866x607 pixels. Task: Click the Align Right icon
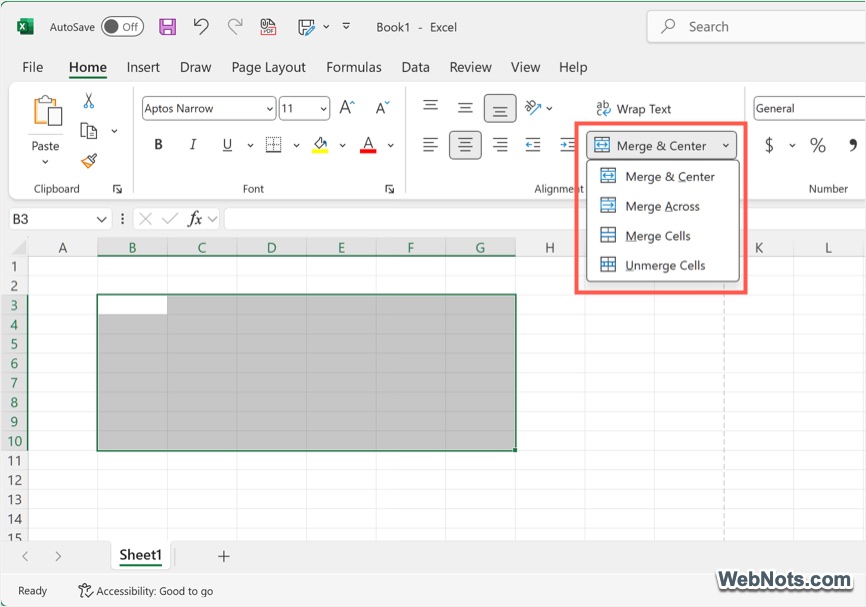[x=500, y=145]
